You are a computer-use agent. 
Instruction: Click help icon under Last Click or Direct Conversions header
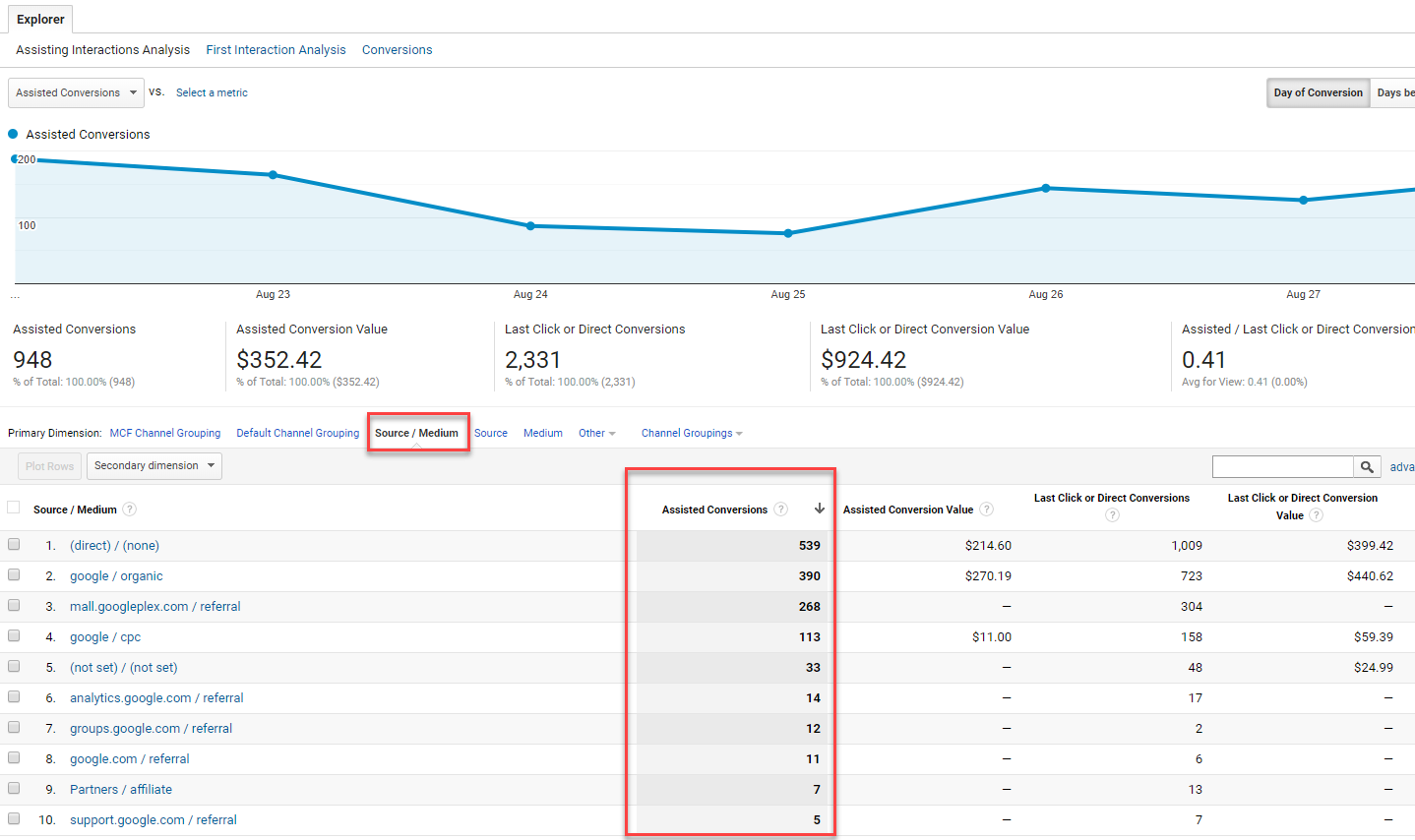1112,515
